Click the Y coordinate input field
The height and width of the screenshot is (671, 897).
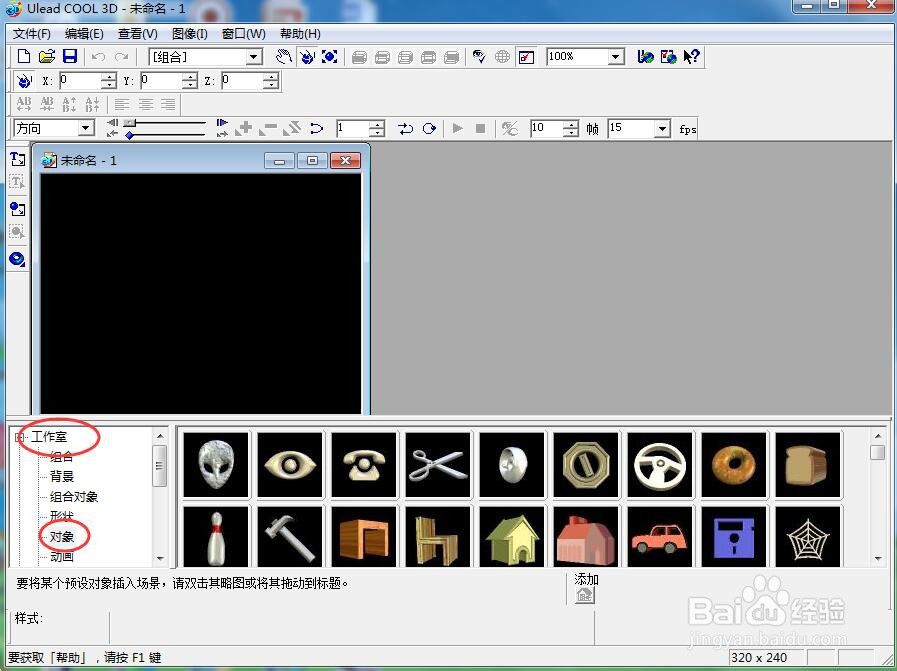coord(161,81)
